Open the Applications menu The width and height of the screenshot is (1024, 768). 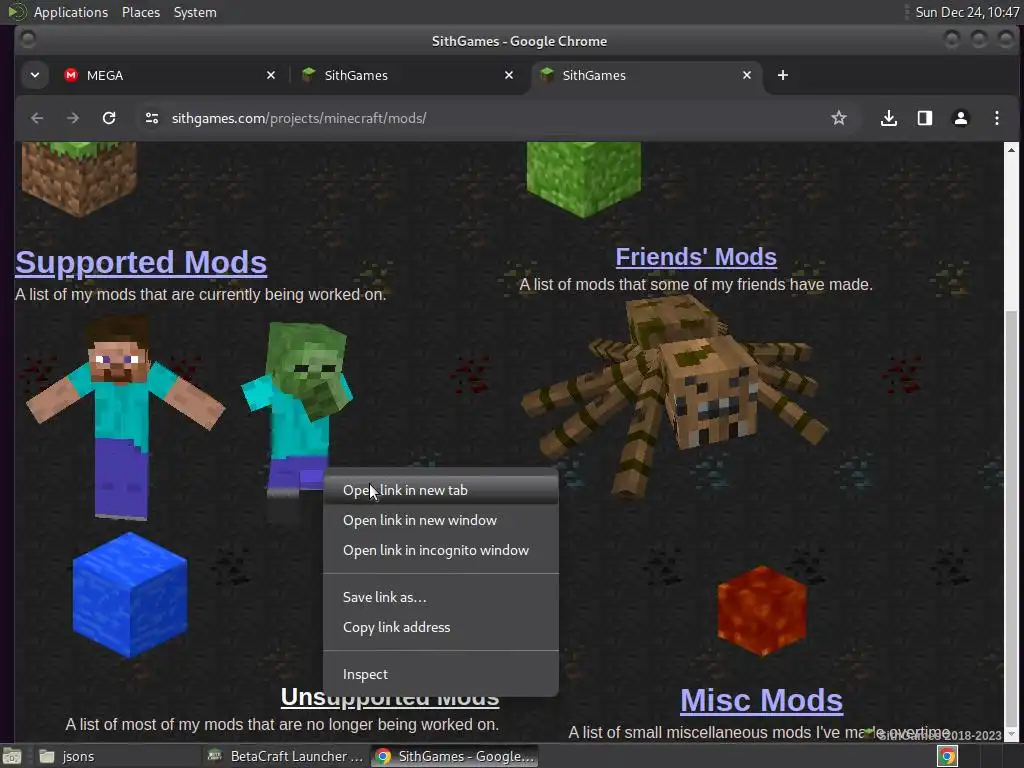click(x=71, y=12)
